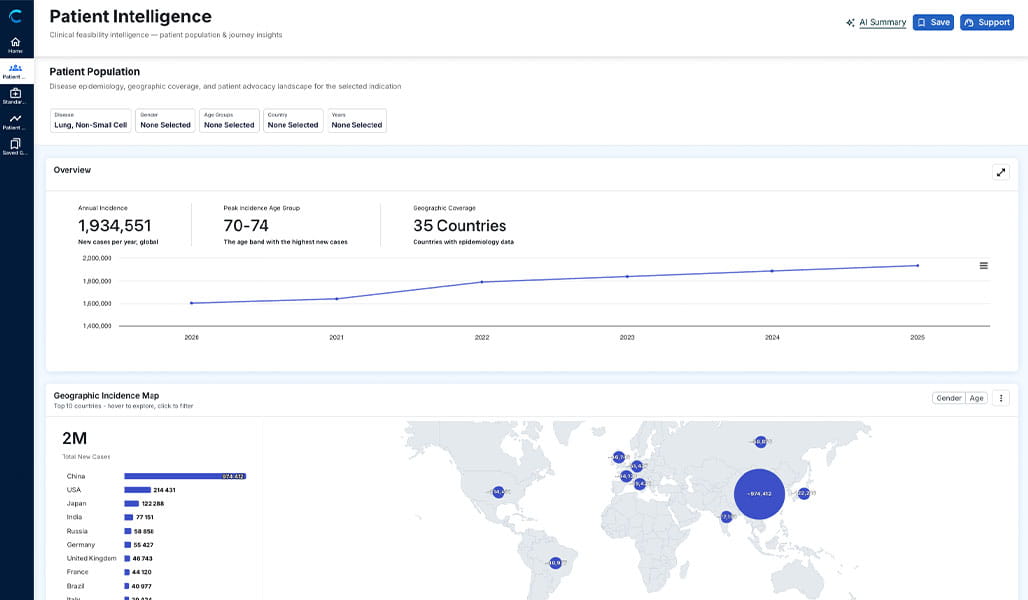
Task: Open the Years filter dropdown
Action: point(357,121)
